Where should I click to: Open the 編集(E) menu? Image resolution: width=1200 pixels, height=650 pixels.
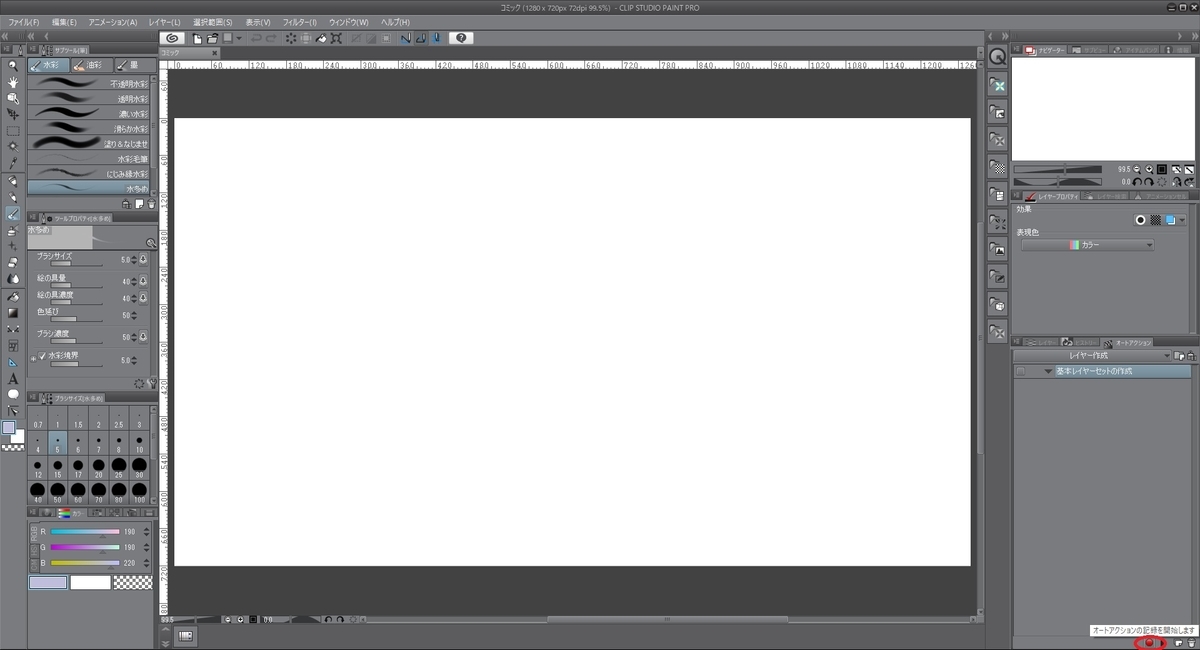pyautogui.click(x=64, y=22)
